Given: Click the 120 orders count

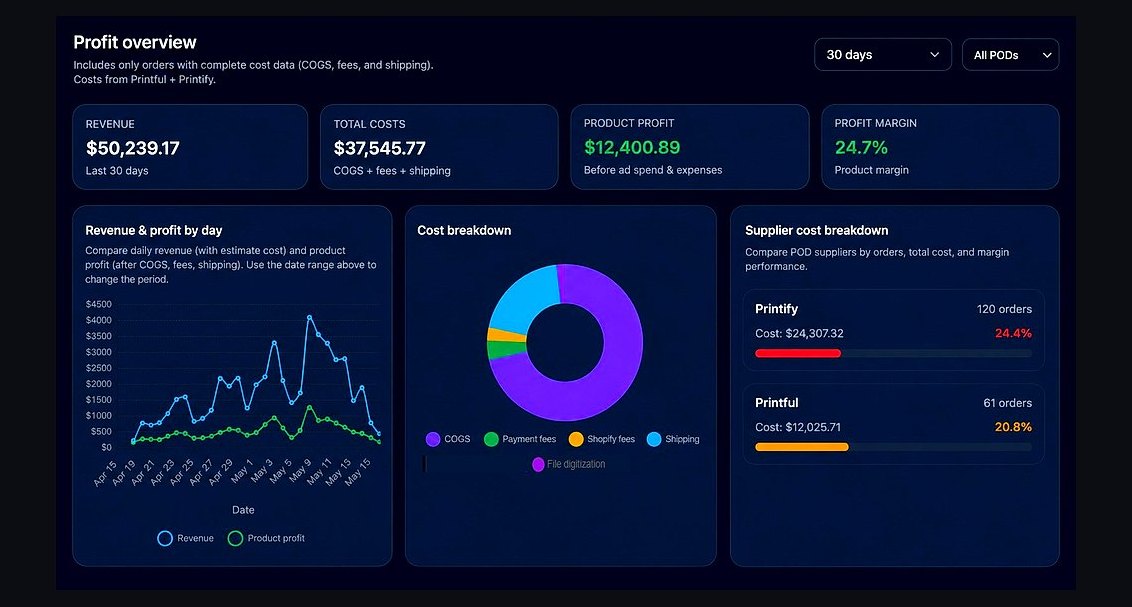Looking at the screenshot, I should pos(1004,309).
